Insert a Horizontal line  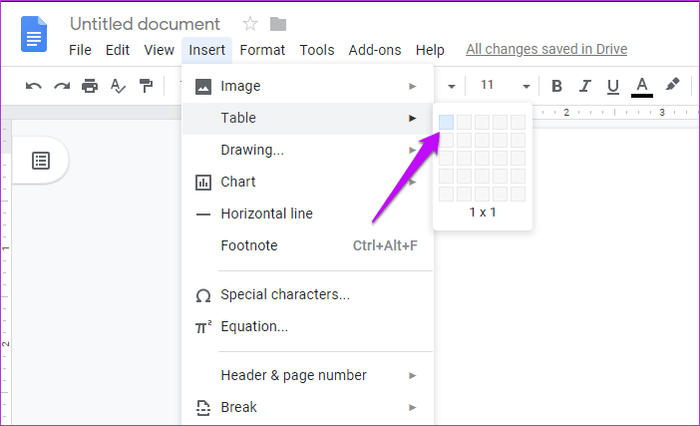point(308,214)
